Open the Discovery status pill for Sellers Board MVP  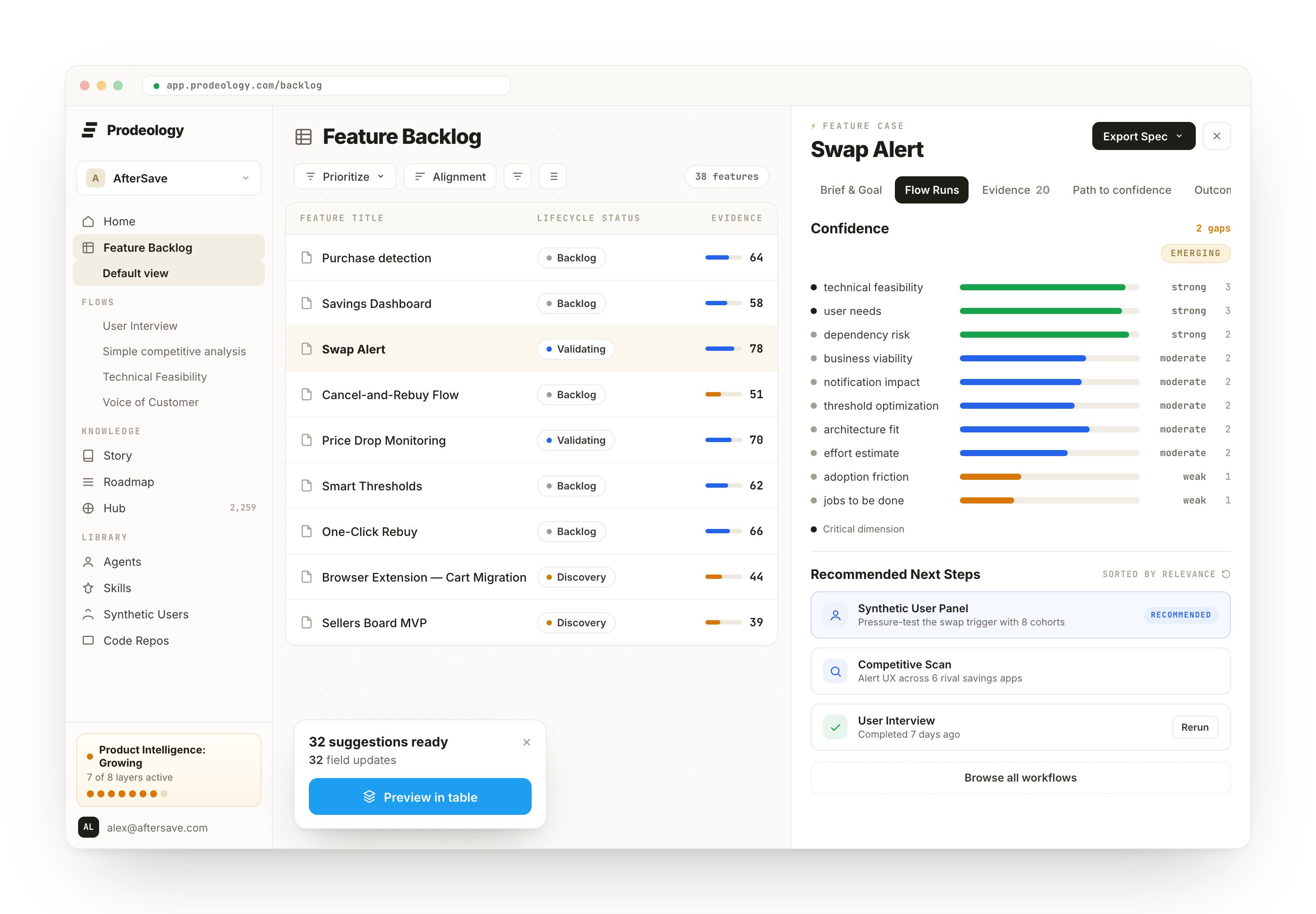[x=576, y=622]
